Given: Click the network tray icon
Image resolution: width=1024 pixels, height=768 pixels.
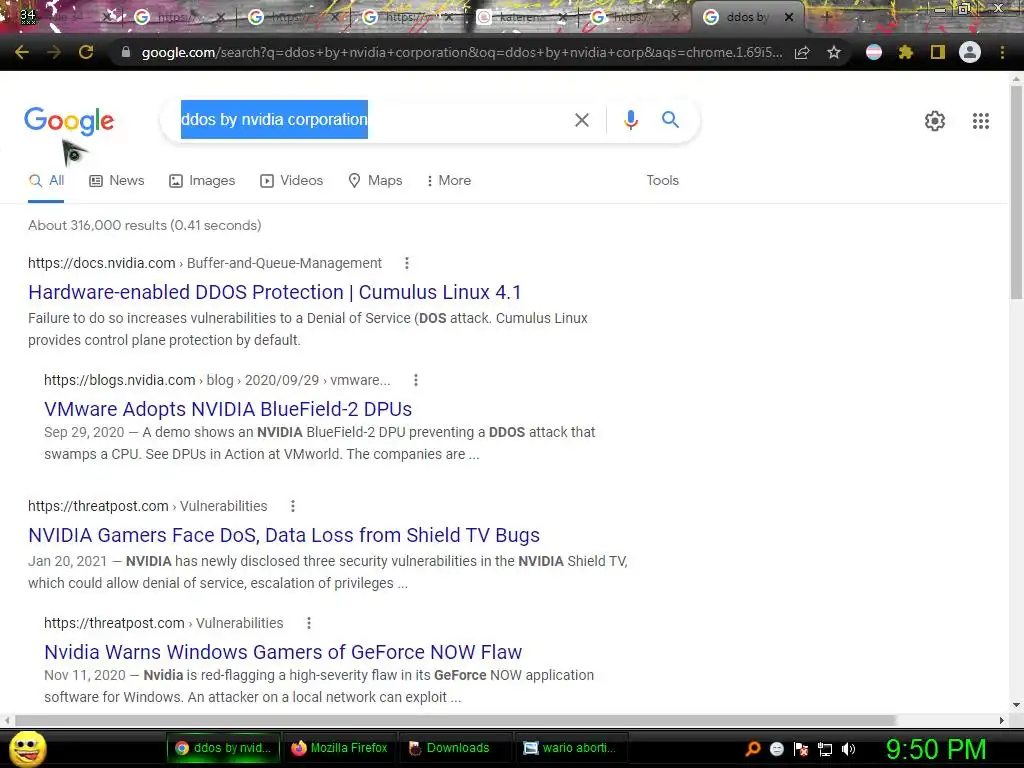Looking at the screenshot, I should click(825, 749).
